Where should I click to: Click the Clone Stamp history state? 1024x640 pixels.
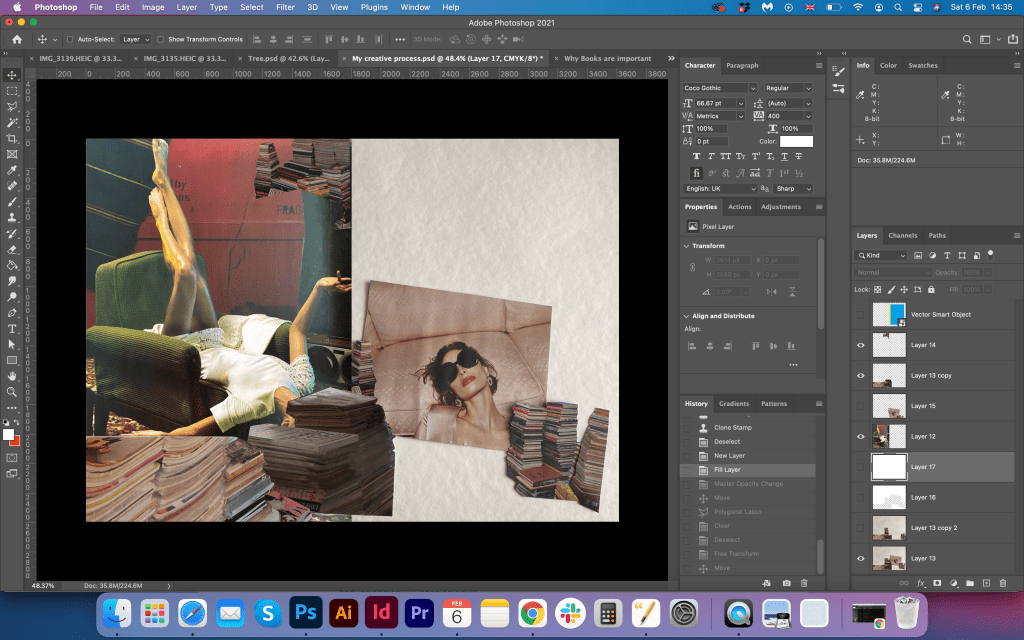[732, 428]
